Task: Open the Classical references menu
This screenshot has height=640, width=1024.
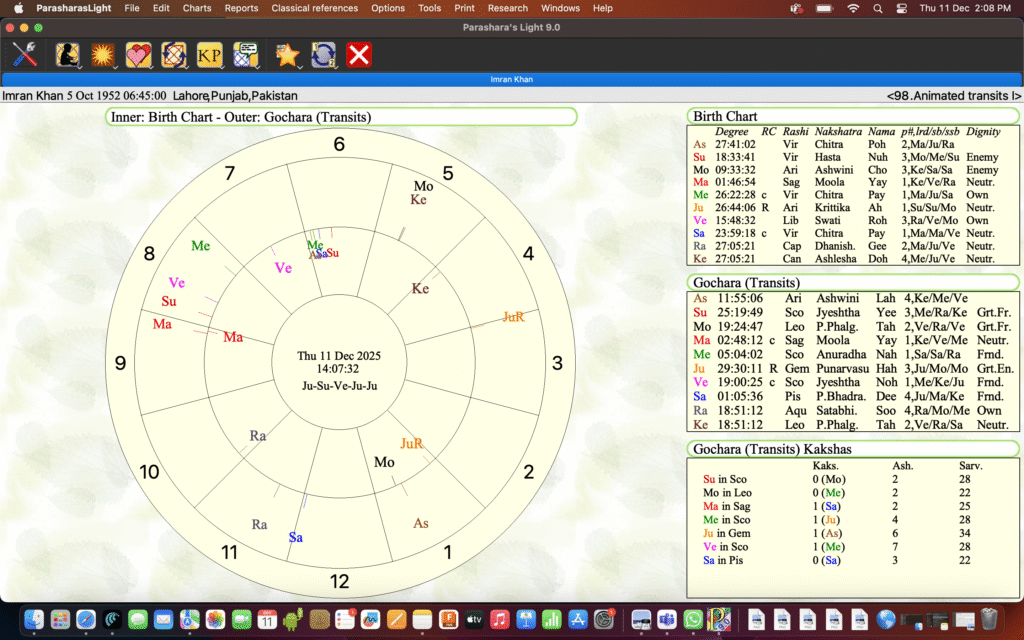Action: (x=314, y=8)
